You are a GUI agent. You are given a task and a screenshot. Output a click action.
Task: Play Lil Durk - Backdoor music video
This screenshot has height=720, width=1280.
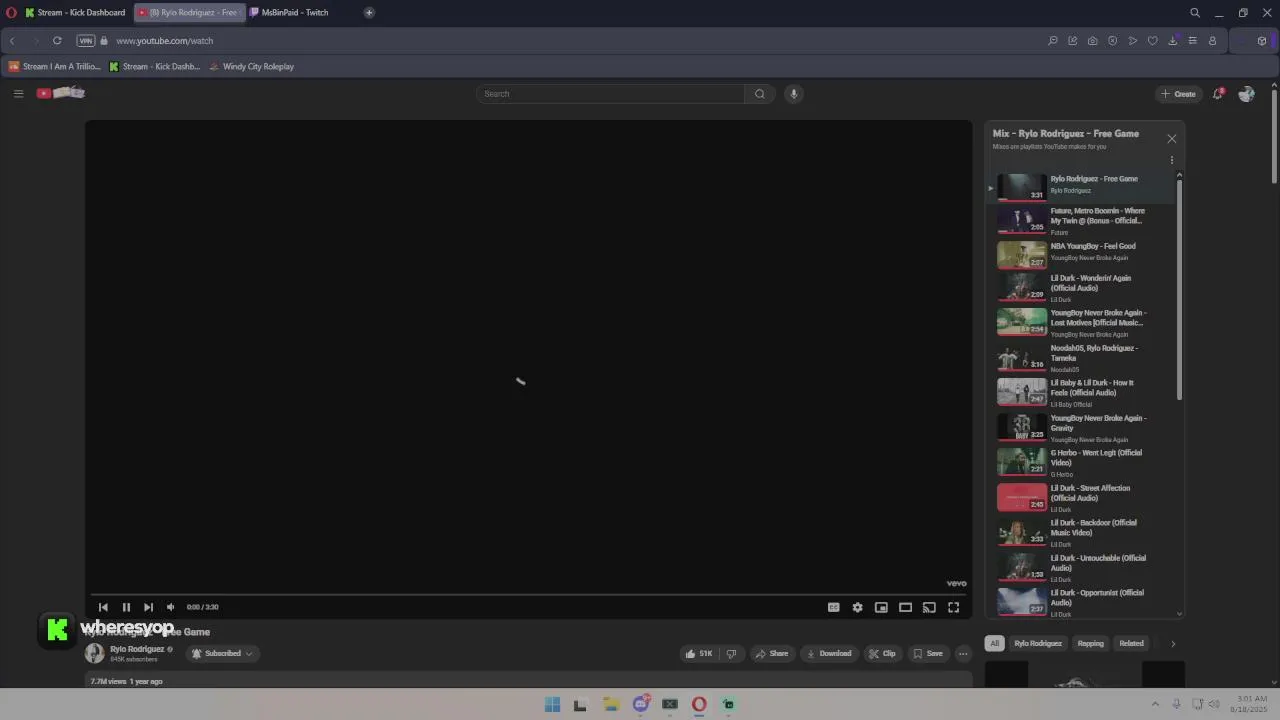click(x=1080, y=533)
